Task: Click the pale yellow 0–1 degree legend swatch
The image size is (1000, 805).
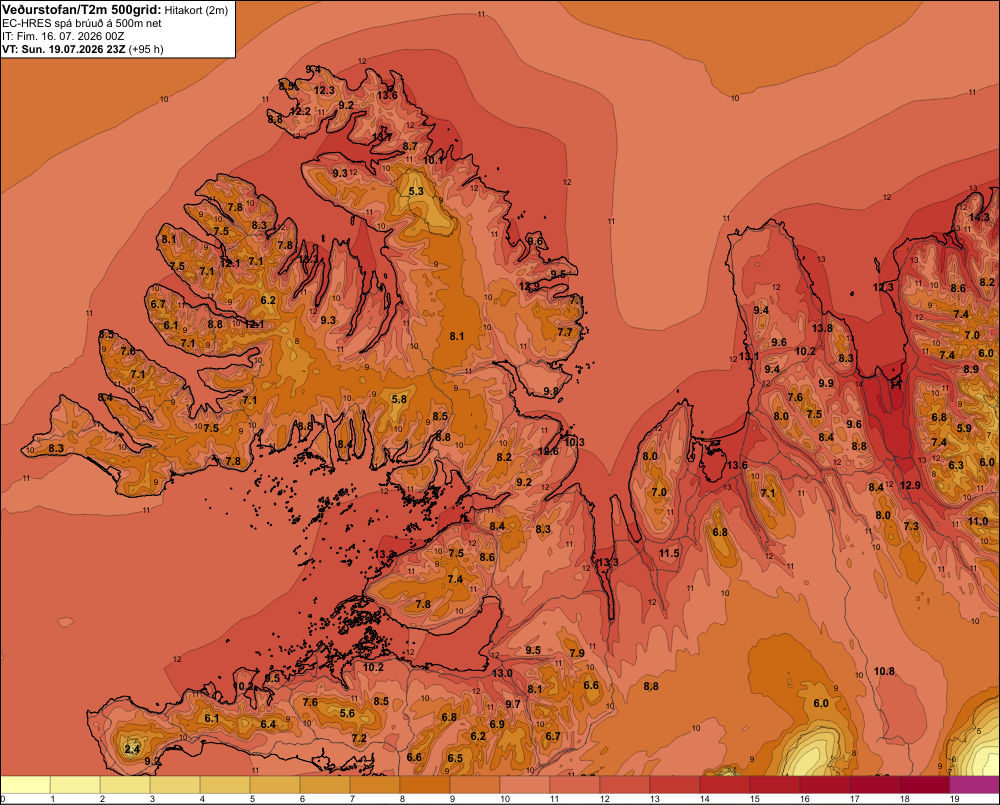Action: point(26,785)
